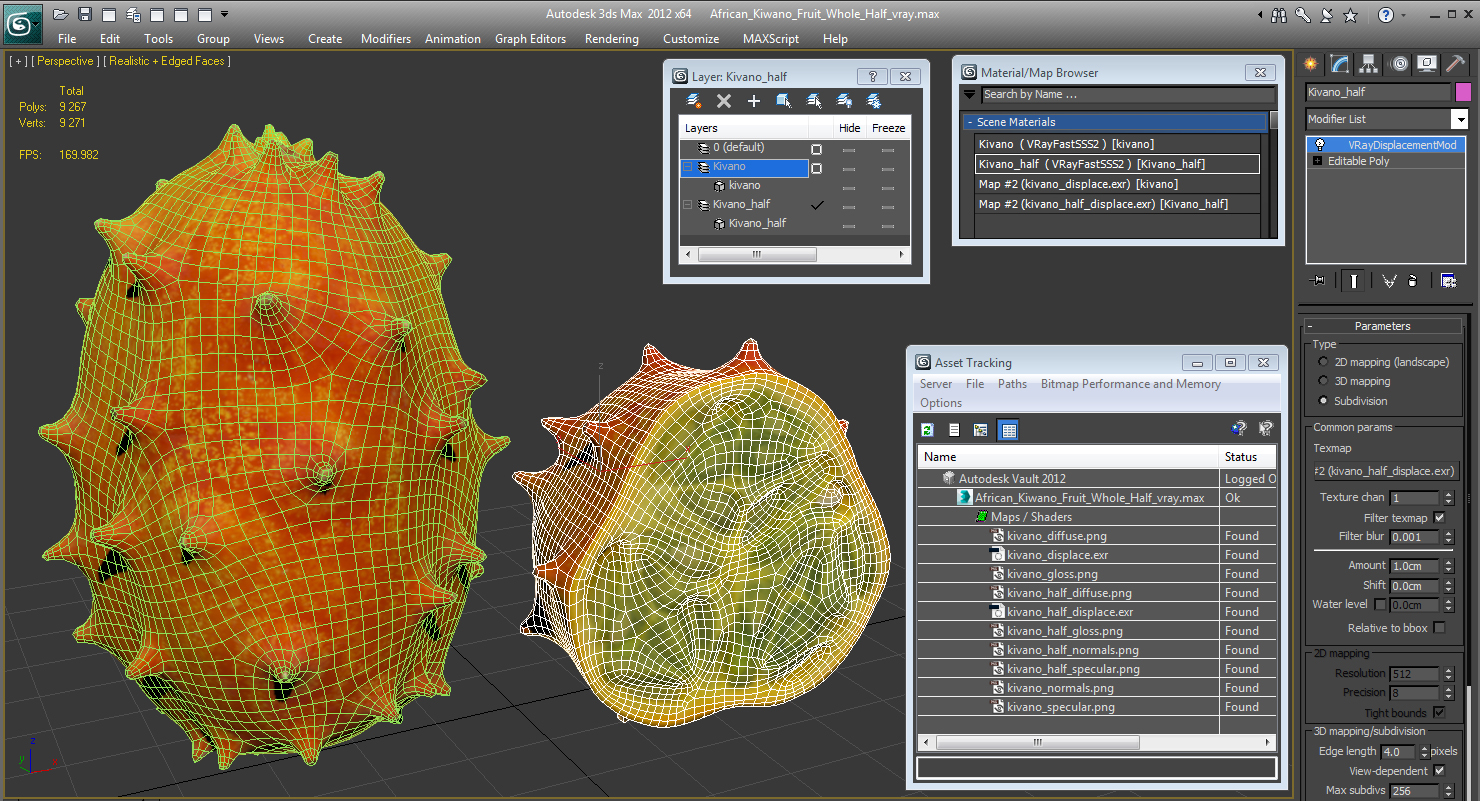1480x801 pixels.
Task: Click the lightbulb icon of VRayDisplacementMod
Action: [1320, 145]
